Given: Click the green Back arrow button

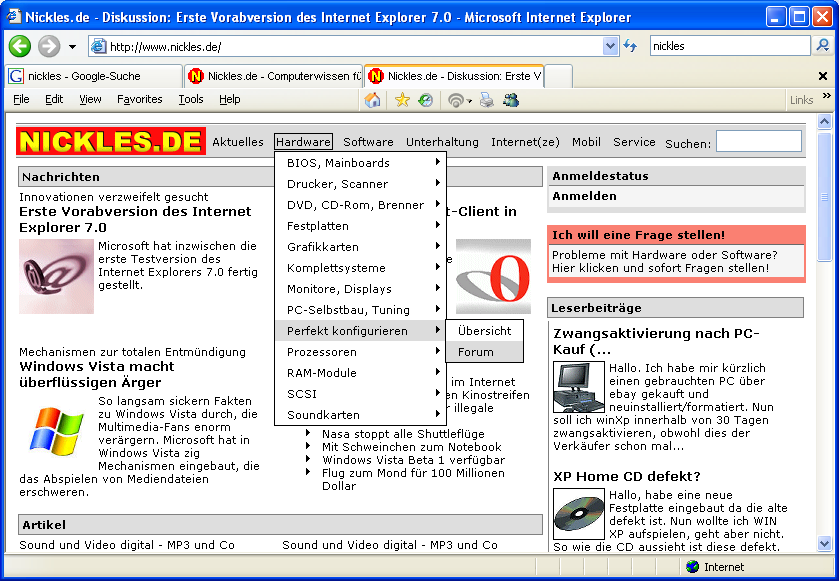Looking at the screenshot, I should coord(20,47).
